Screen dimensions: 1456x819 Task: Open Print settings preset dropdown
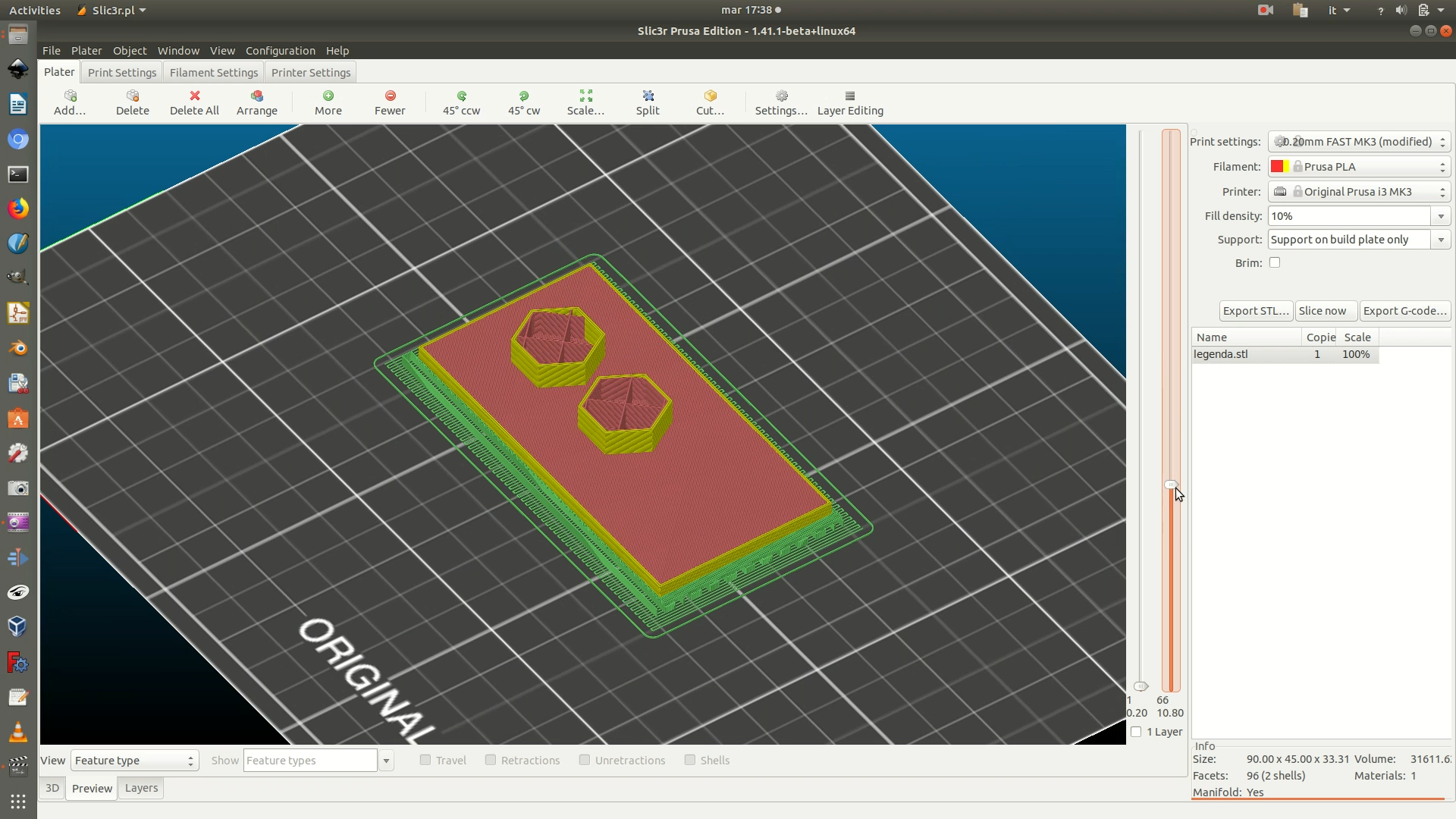1359,142
